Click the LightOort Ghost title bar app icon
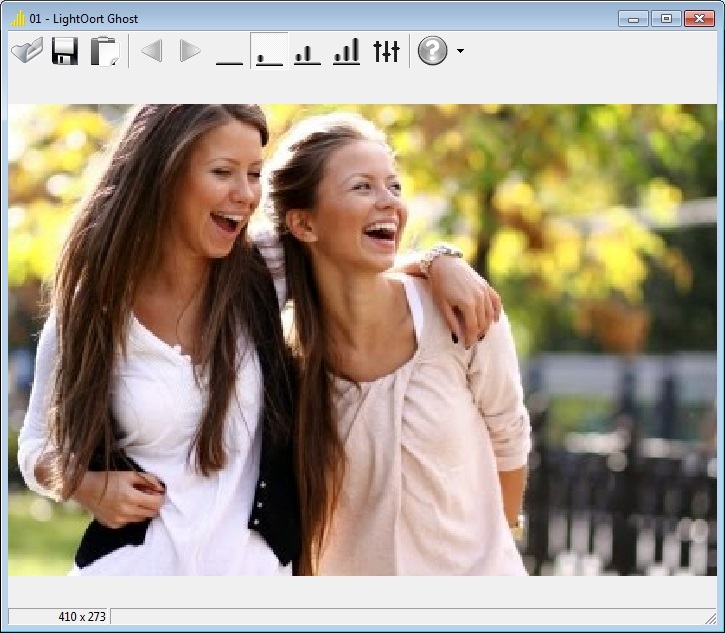 tap(18, 18)
